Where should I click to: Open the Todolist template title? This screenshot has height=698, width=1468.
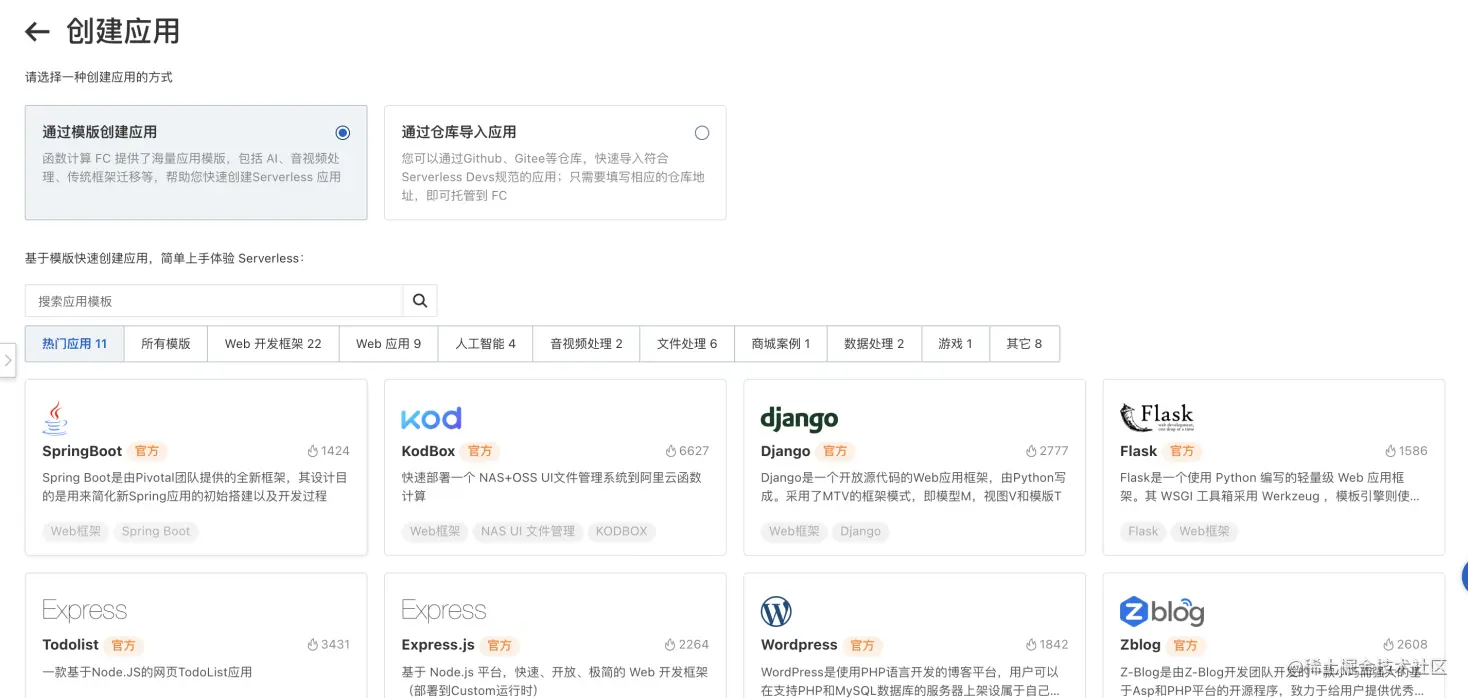pos(70,645)
